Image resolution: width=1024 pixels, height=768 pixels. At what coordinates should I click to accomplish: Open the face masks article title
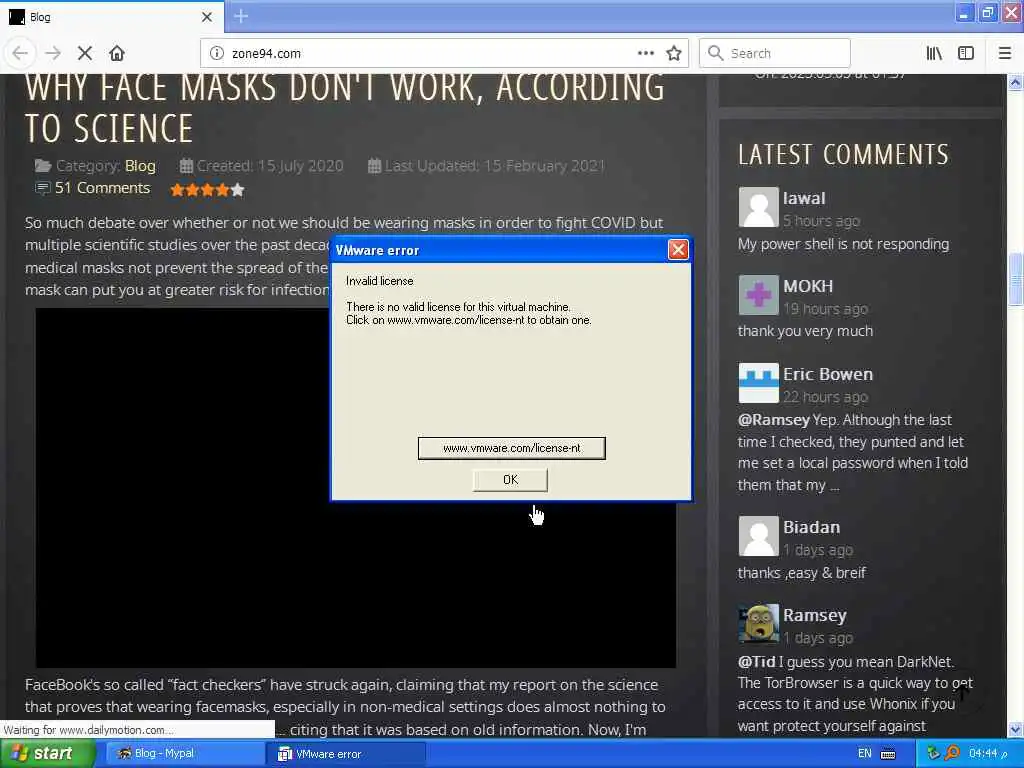click(344, 108)
